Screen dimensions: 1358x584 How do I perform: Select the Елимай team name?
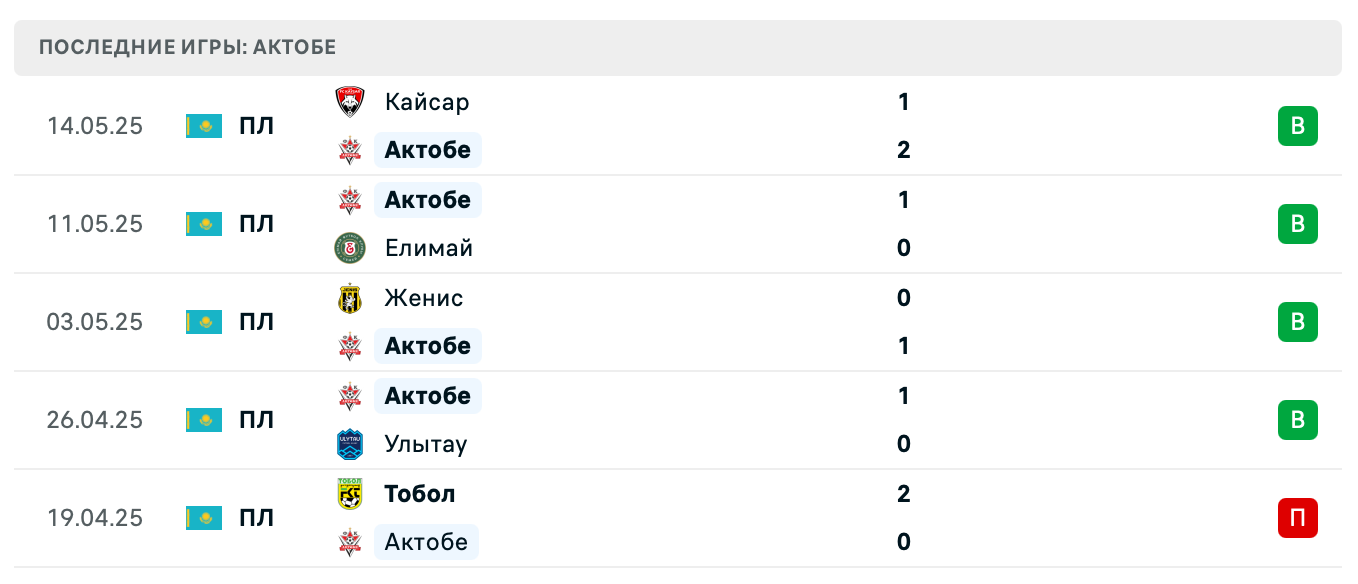tap(429, 248)
